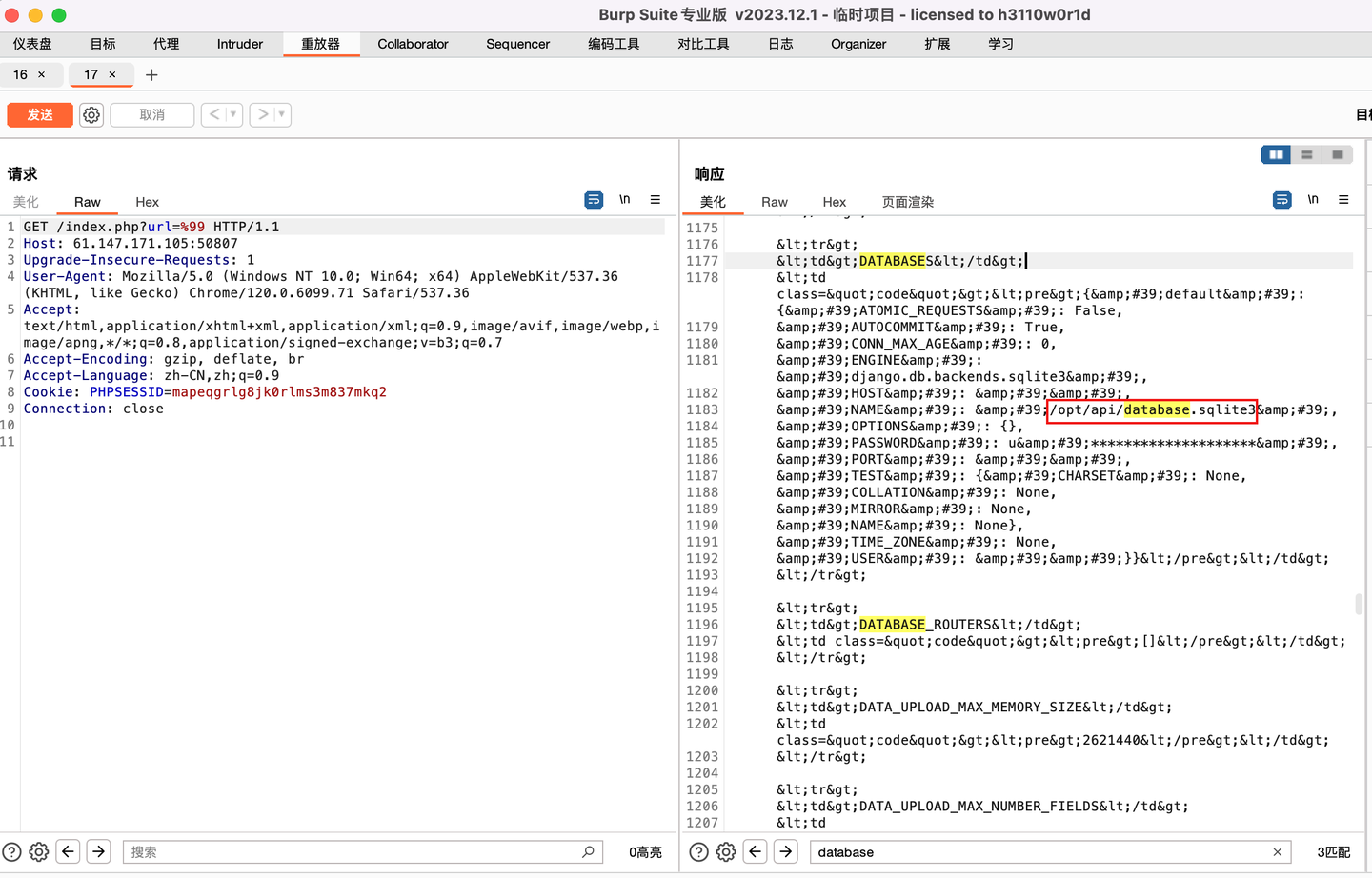Cancel the request with 取消 button
Screen dimensions: 1372x878
coord(151,114)
